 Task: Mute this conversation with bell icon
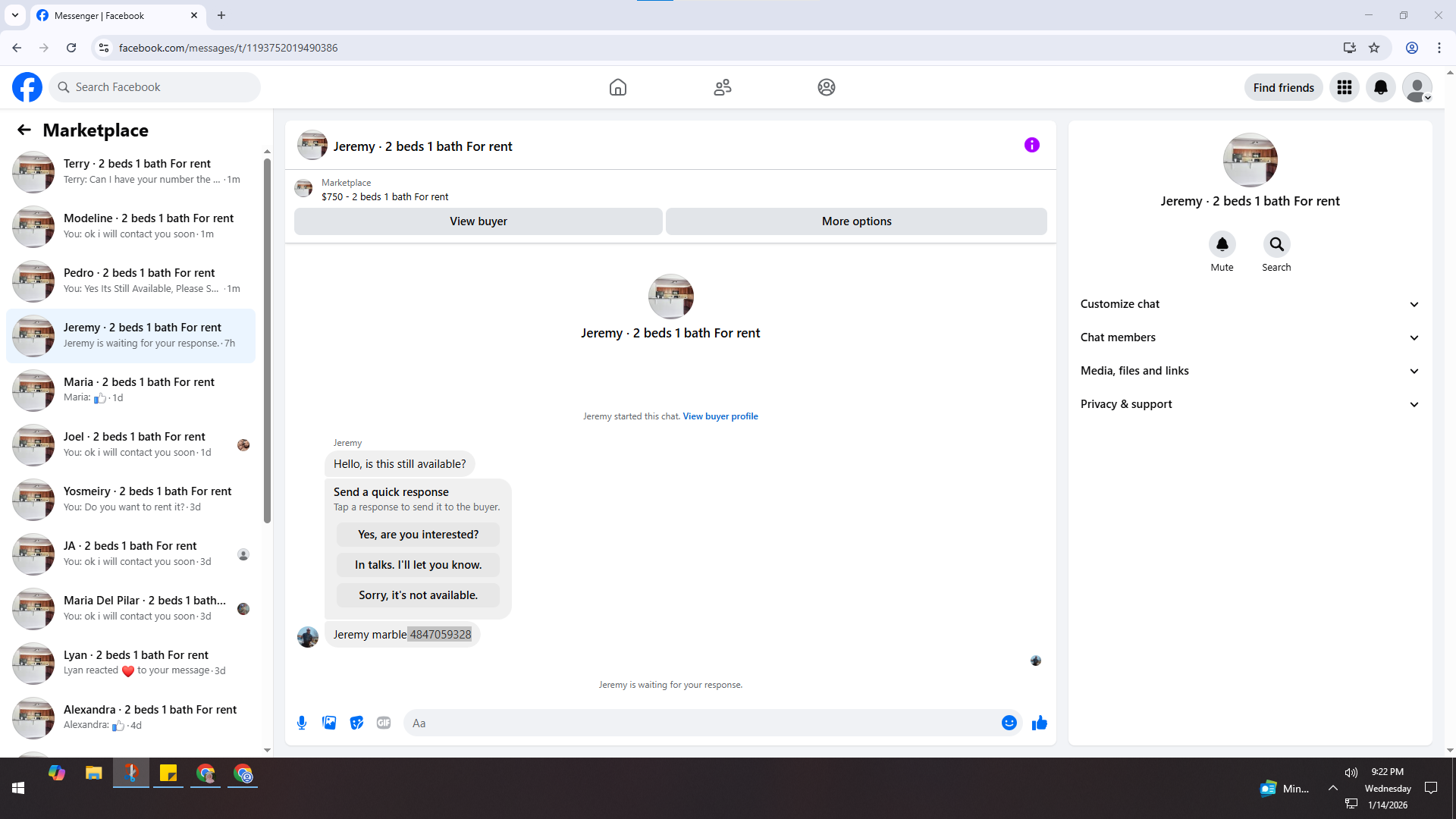1222,244
